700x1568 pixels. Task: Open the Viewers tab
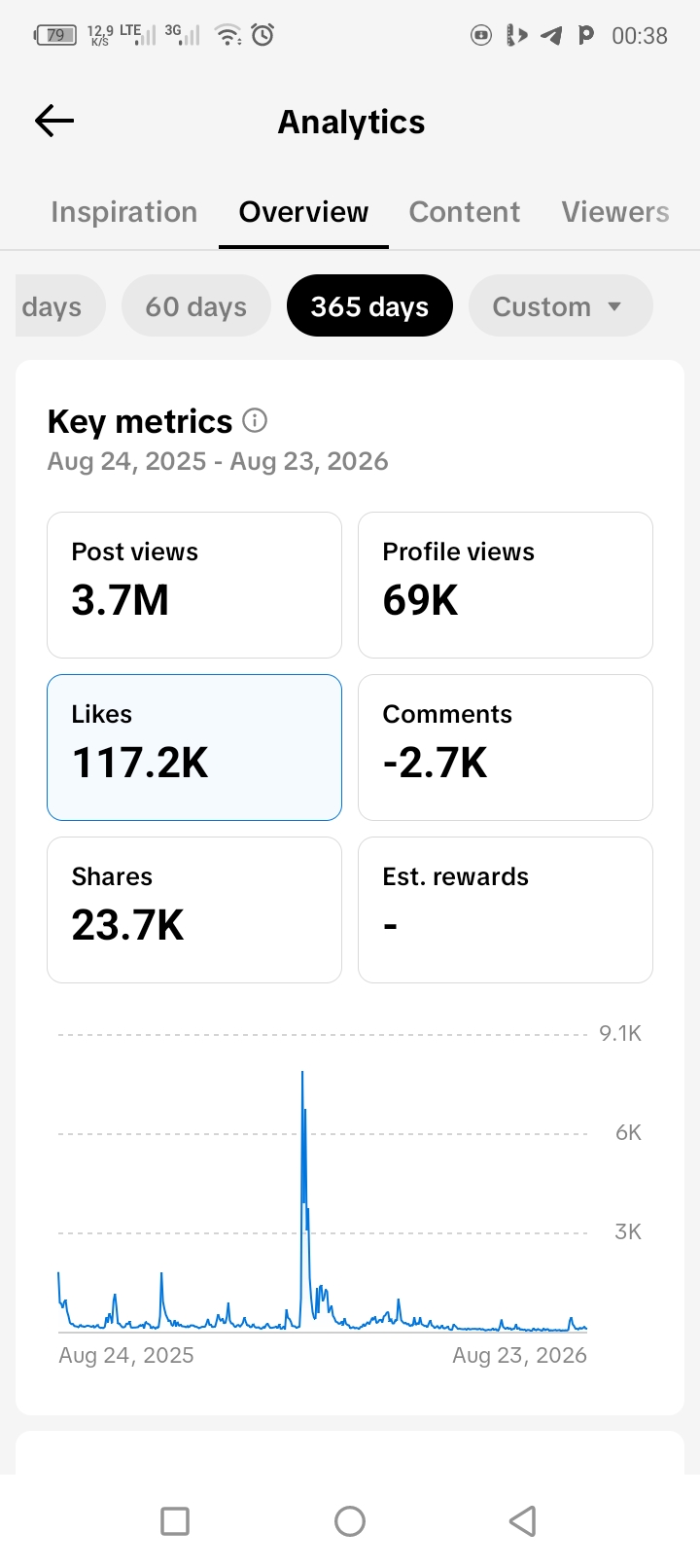pos(615,212)
